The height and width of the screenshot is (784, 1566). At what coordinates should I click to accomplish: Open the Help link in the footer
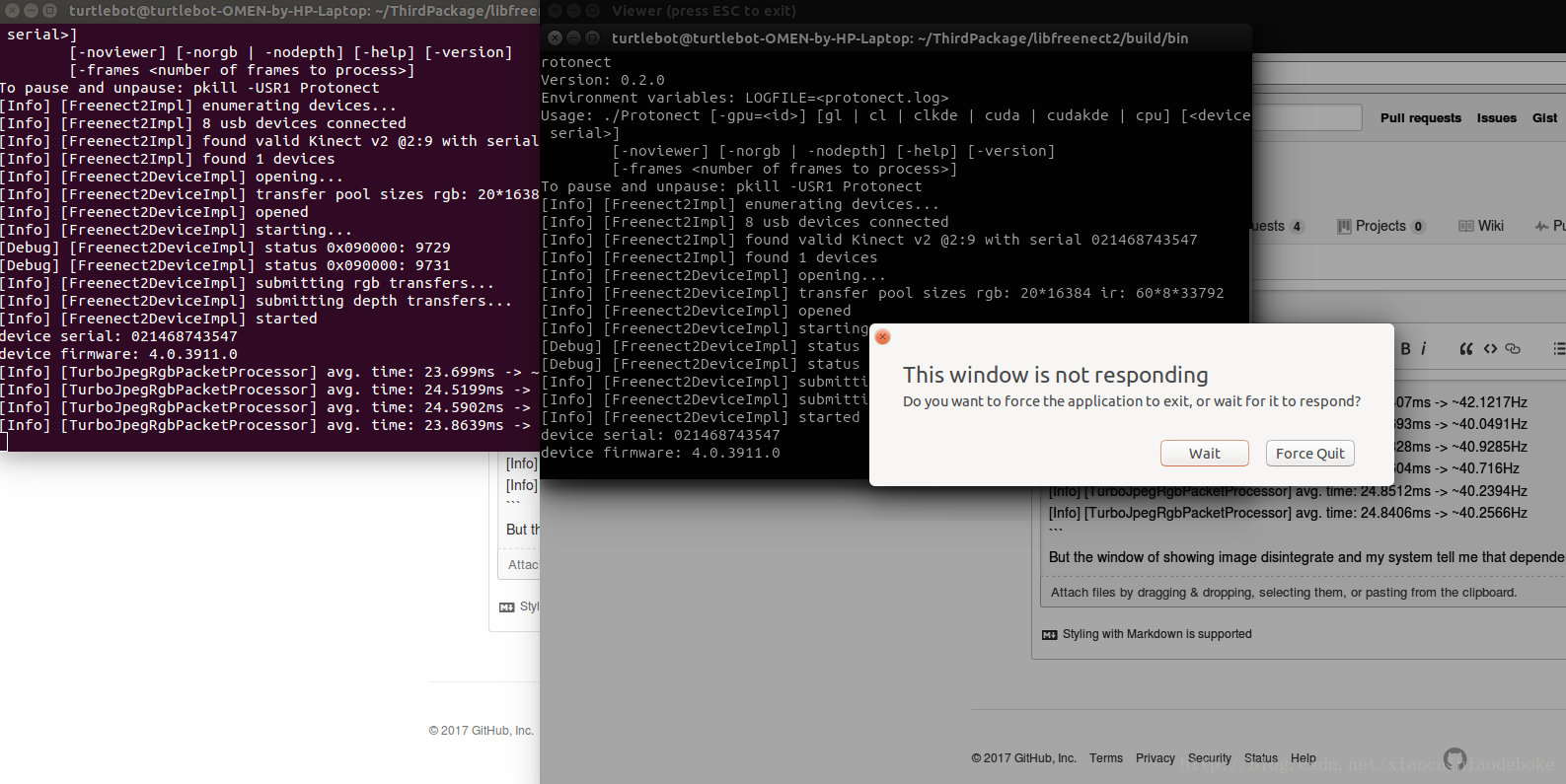point(1304,758)
